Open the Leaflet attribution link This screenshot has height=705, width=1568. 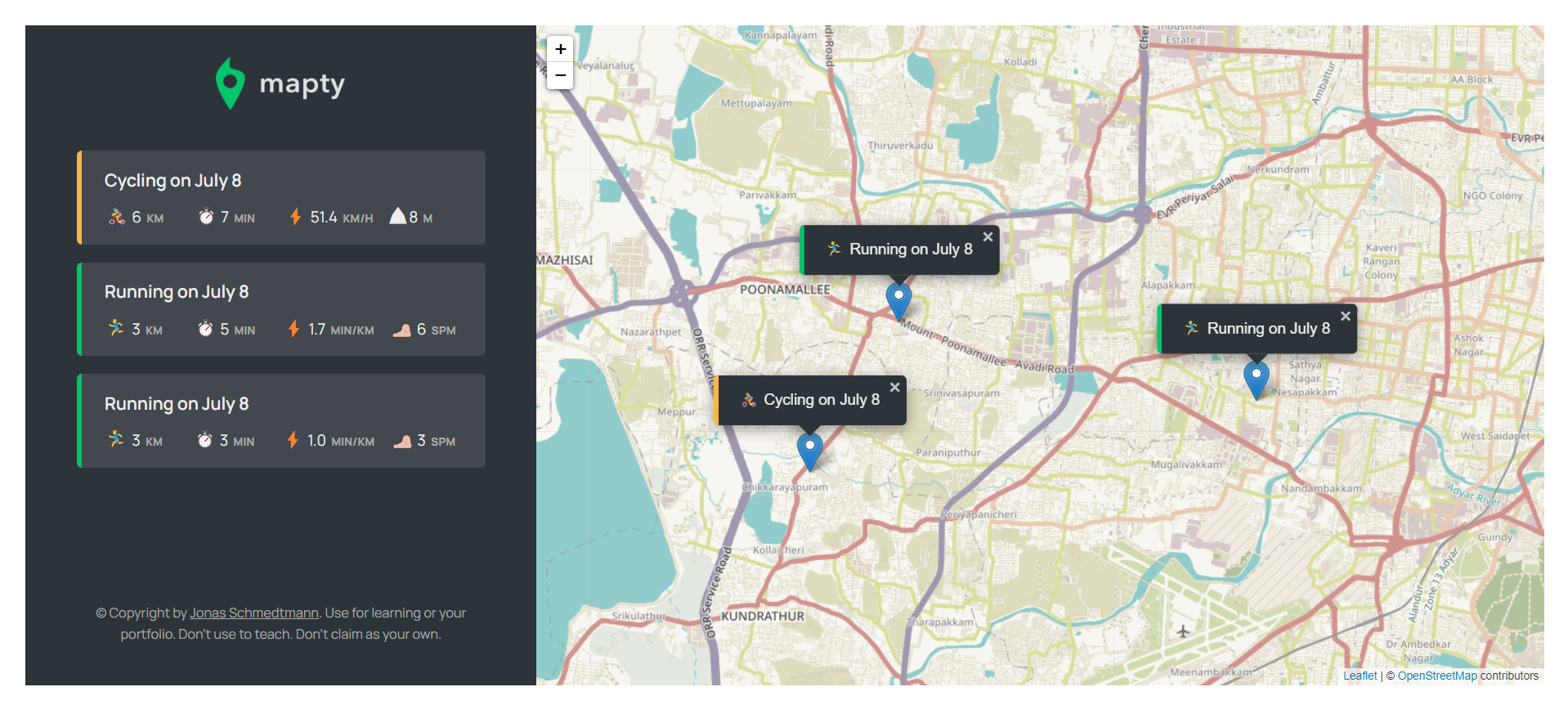pyautogui.click(x=1360, y=676)
